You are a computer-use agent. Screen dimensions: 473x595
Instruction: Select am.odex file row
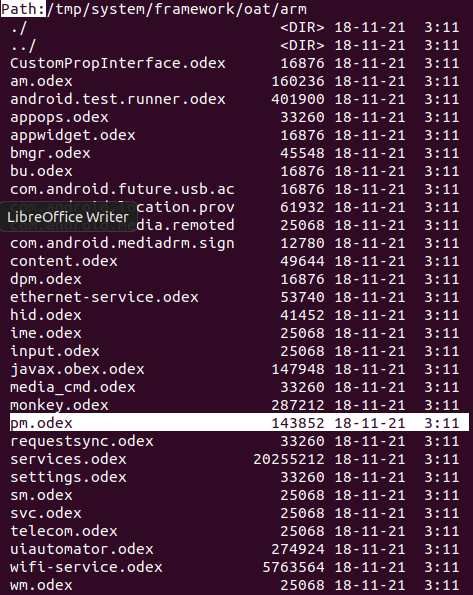pyautogui.click(x=239, y=81)
